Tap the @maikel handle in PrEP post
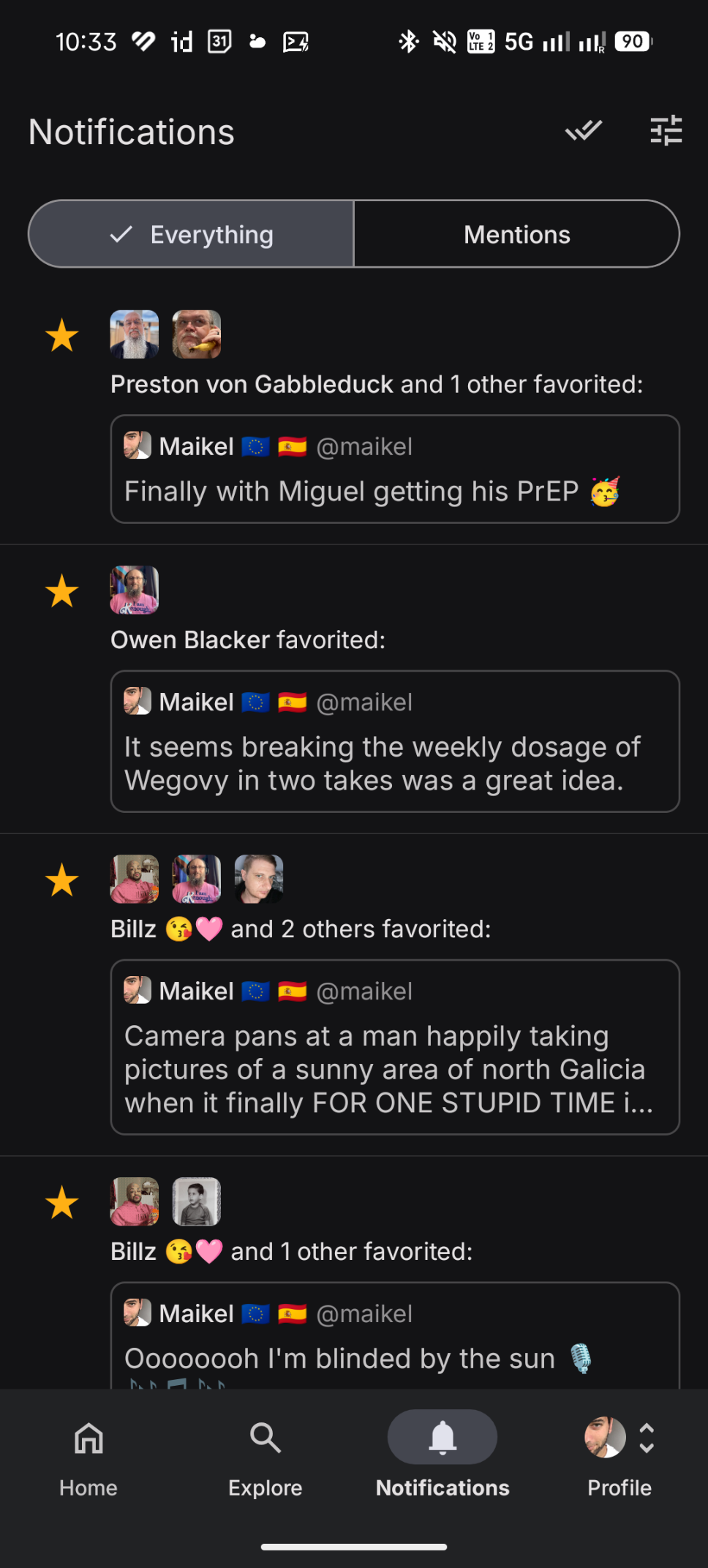This screenshot has height=1568, width=708. [364, 446]
